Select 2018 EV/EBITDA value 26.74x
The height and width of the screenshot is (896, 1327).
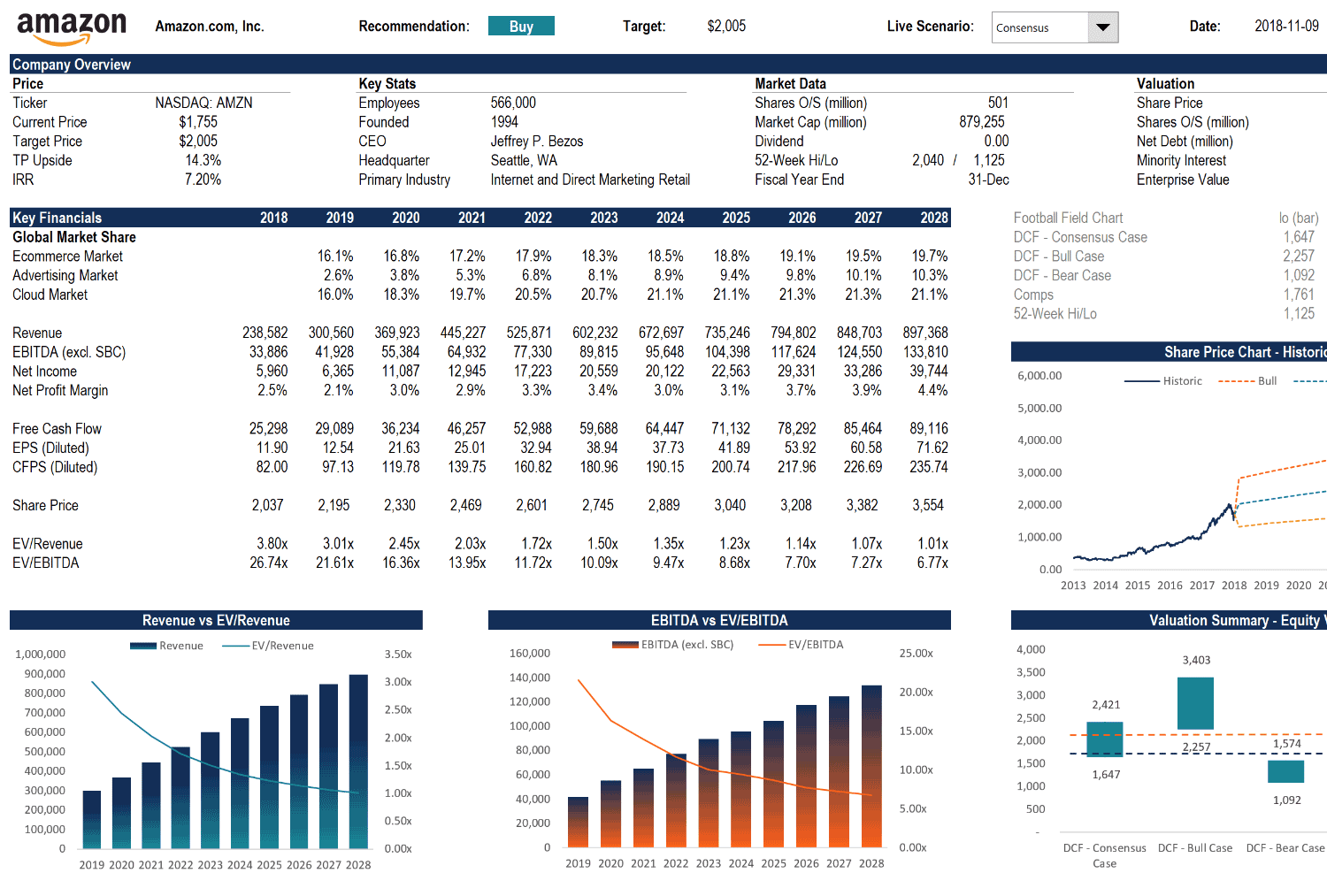click(x=269, y=563)
